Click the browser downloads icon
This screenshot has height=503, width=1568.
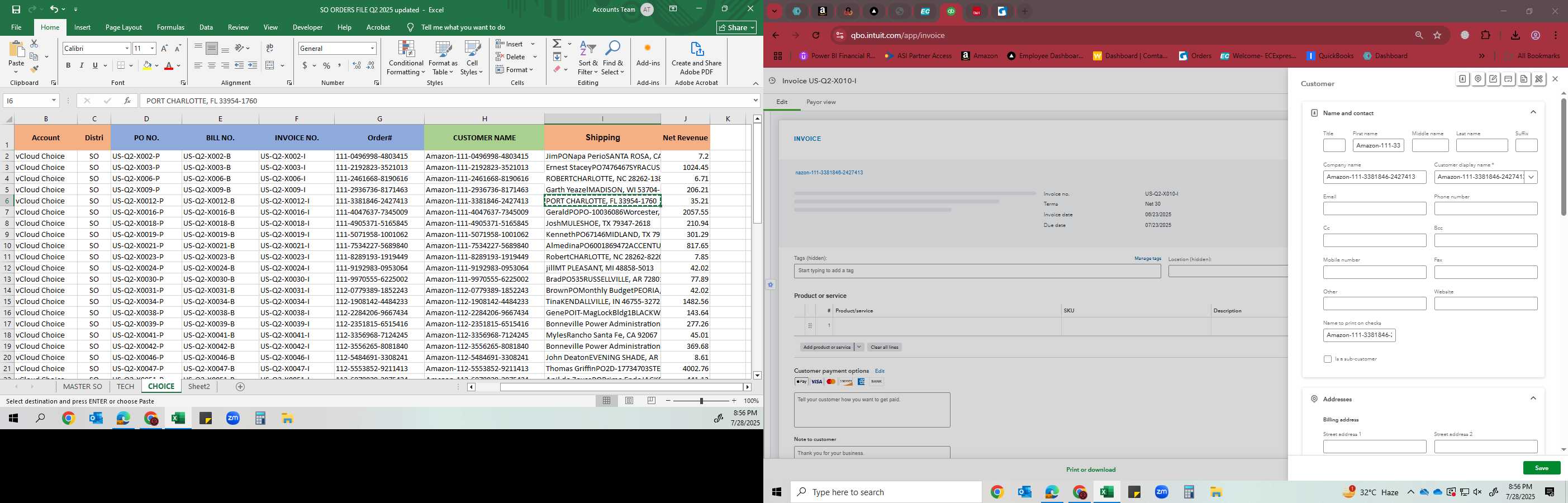click(1515, 35)
